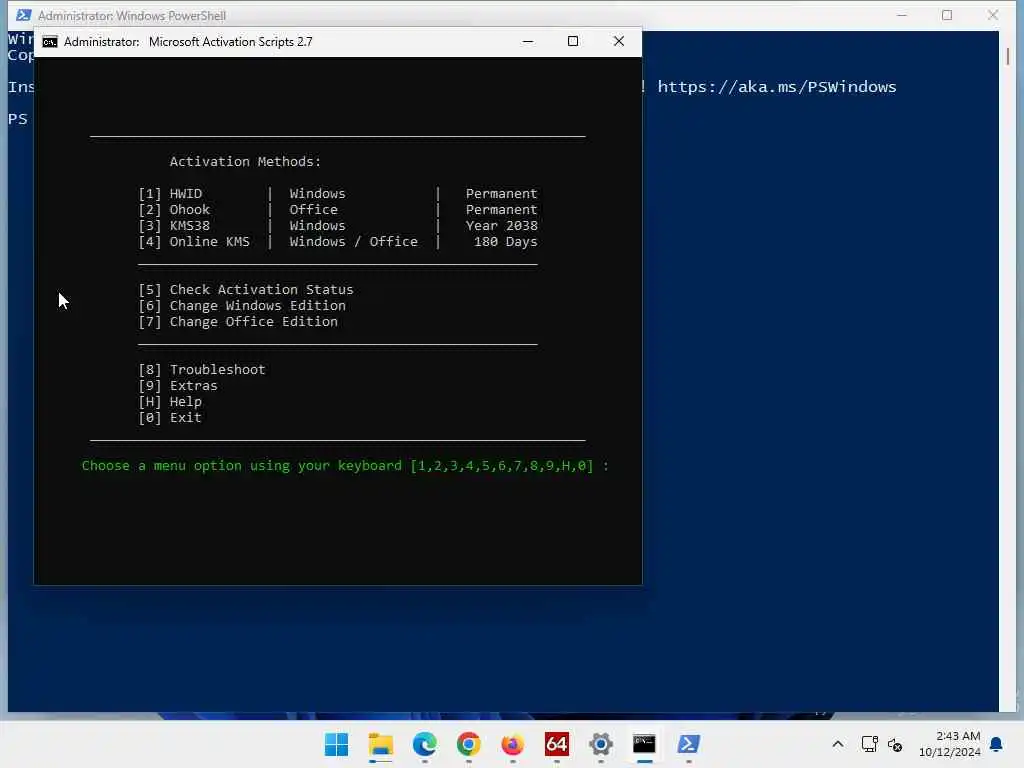Click the [9] Extras line
Viewport: 1024px width, 768px height.
pos(178,385)
